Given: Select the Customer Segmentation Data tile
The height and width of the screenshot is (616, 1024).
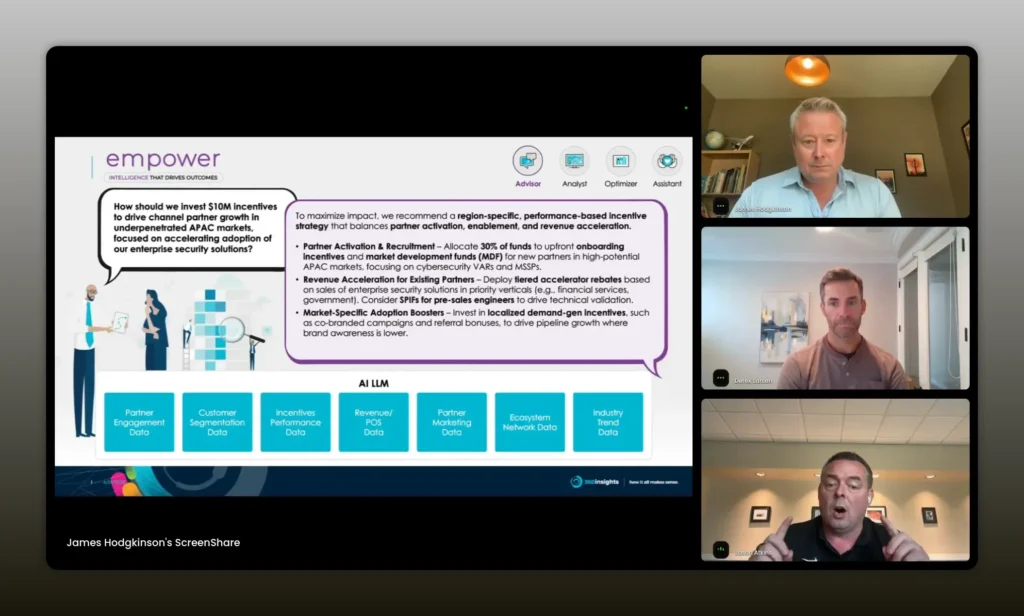Looking at the screenshot, I should 217,422.
